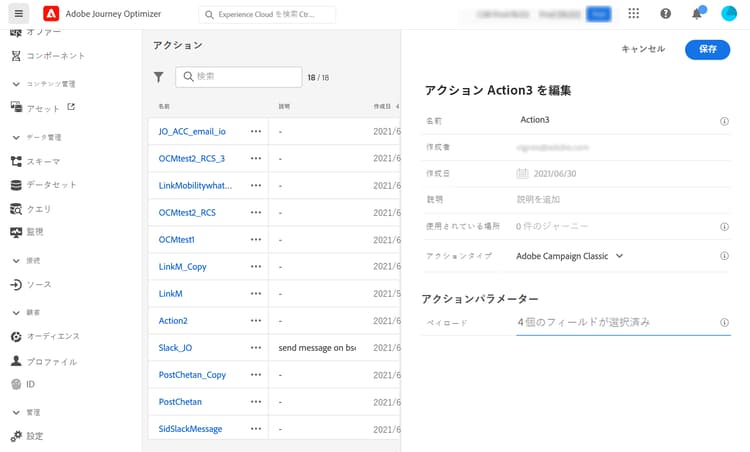Select オーディエンス in the sidebar
Screen dimensions: 750x452
[x=53, y=337]
